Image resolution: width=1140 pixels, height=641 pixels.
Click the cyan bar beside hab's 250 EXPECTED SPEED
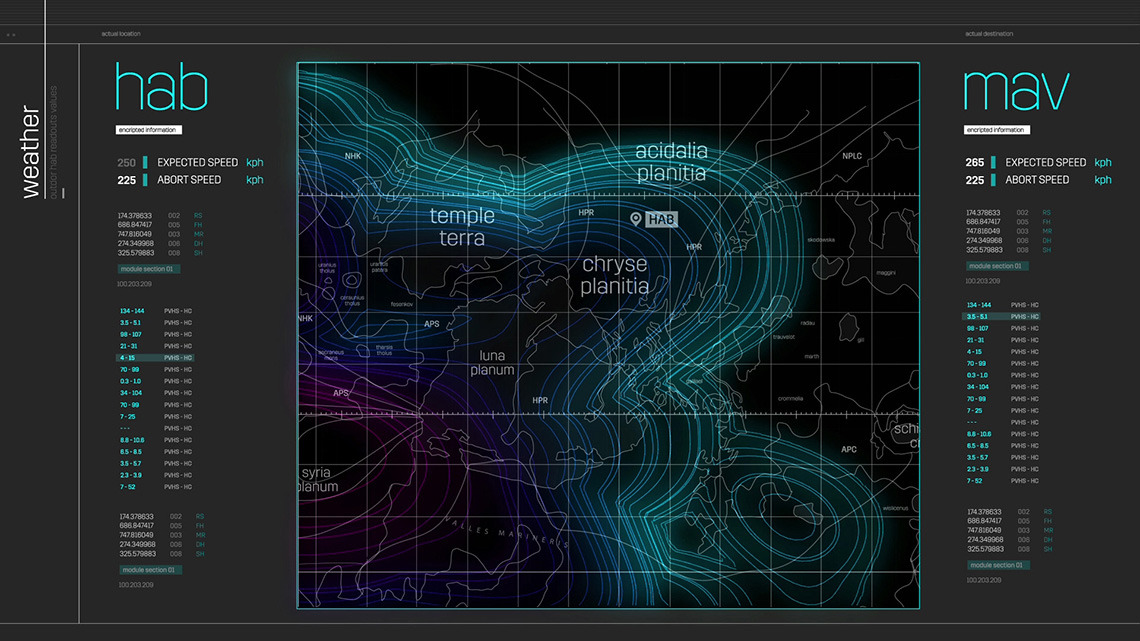point(145,162)
